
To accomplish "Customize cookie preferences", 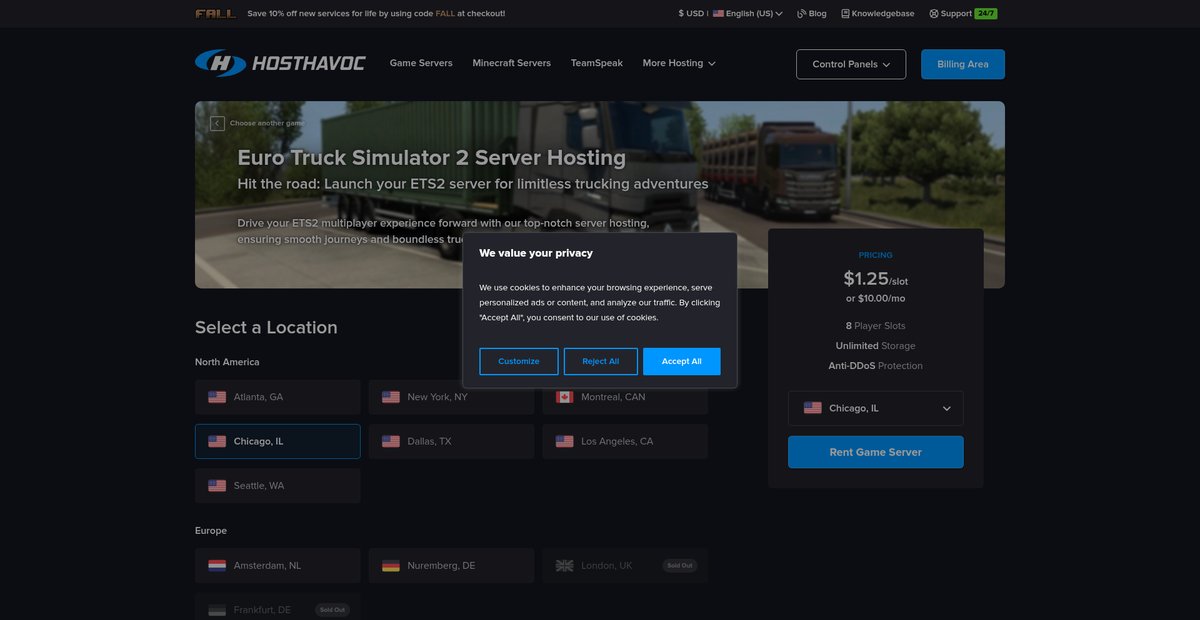I will [x=519, y=361].
